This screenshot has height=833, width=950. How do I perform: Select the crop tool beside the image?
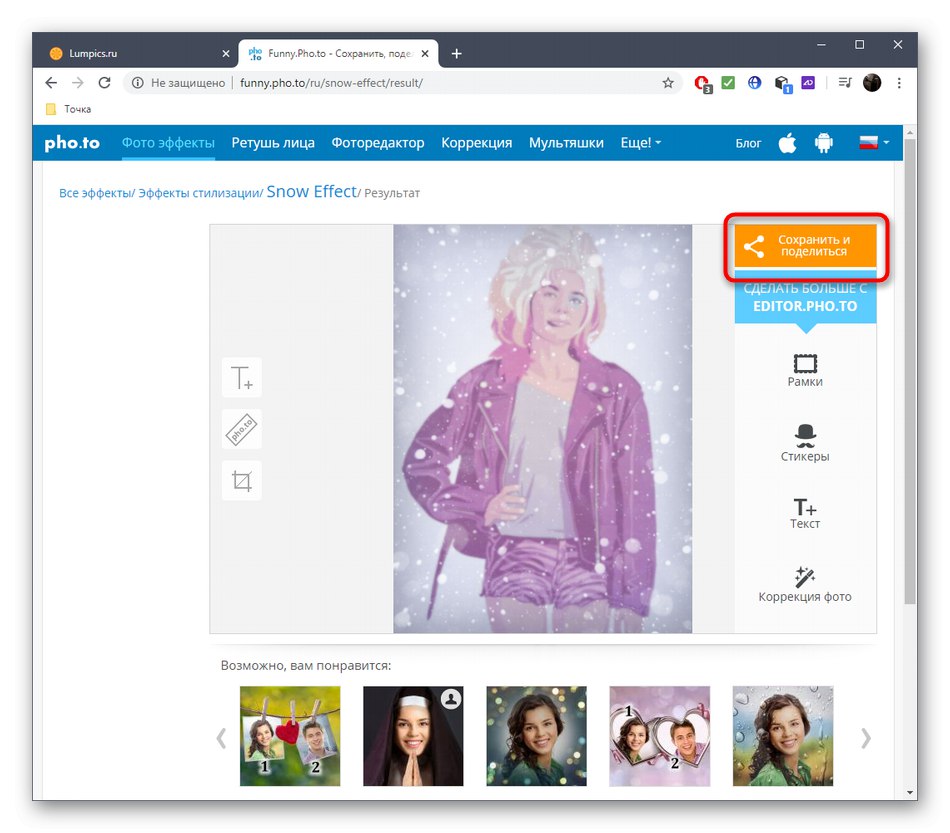(241, 481)
